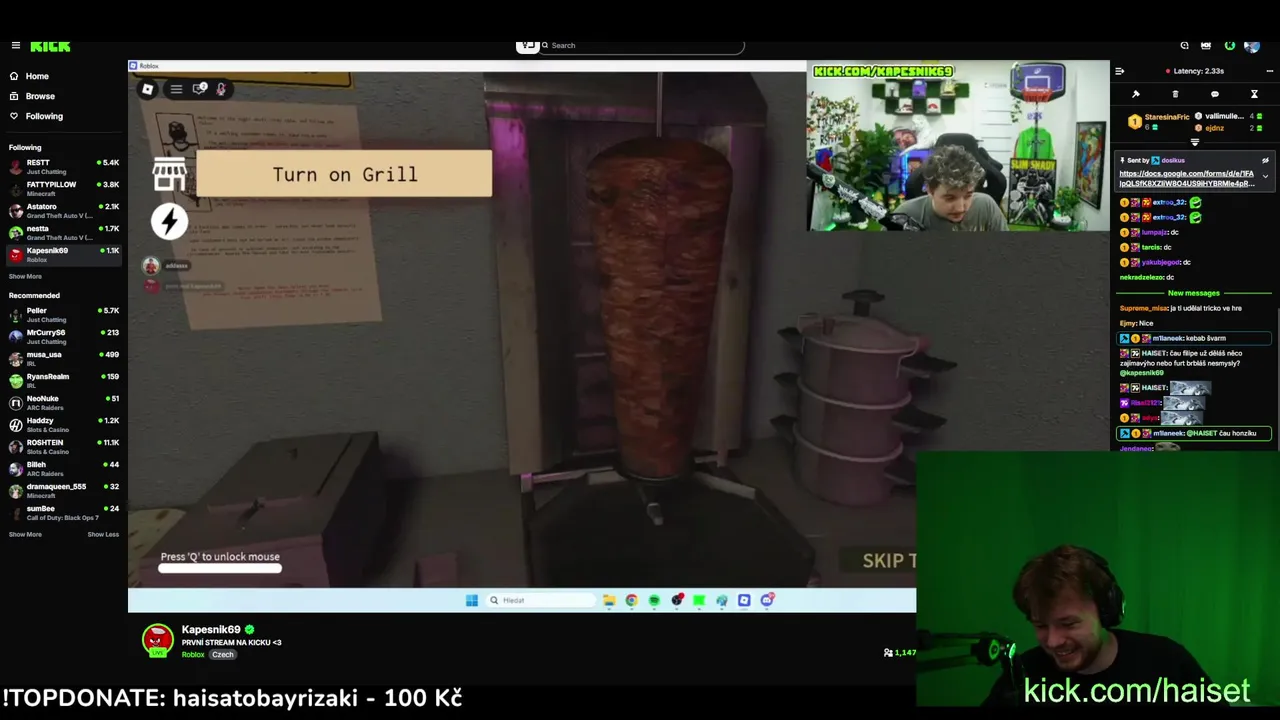
Task: Click the HAISET message mentioning @kapesnik69
Action: (1194, 363)
